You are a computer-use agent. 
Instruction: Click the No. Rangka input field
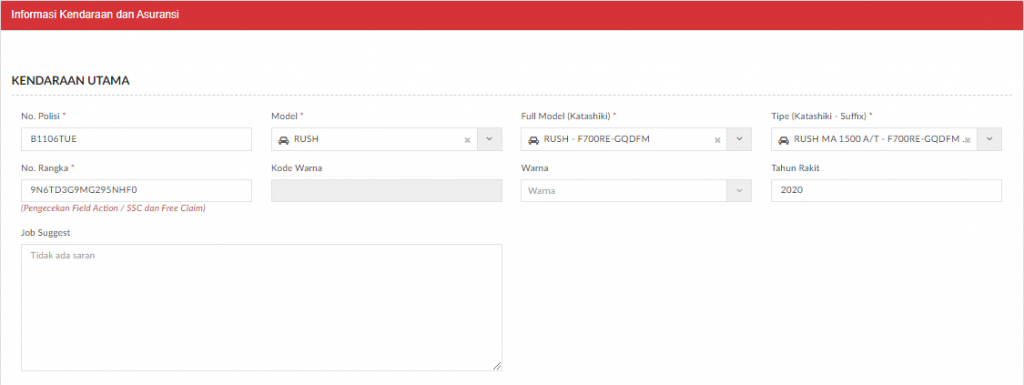136,191
